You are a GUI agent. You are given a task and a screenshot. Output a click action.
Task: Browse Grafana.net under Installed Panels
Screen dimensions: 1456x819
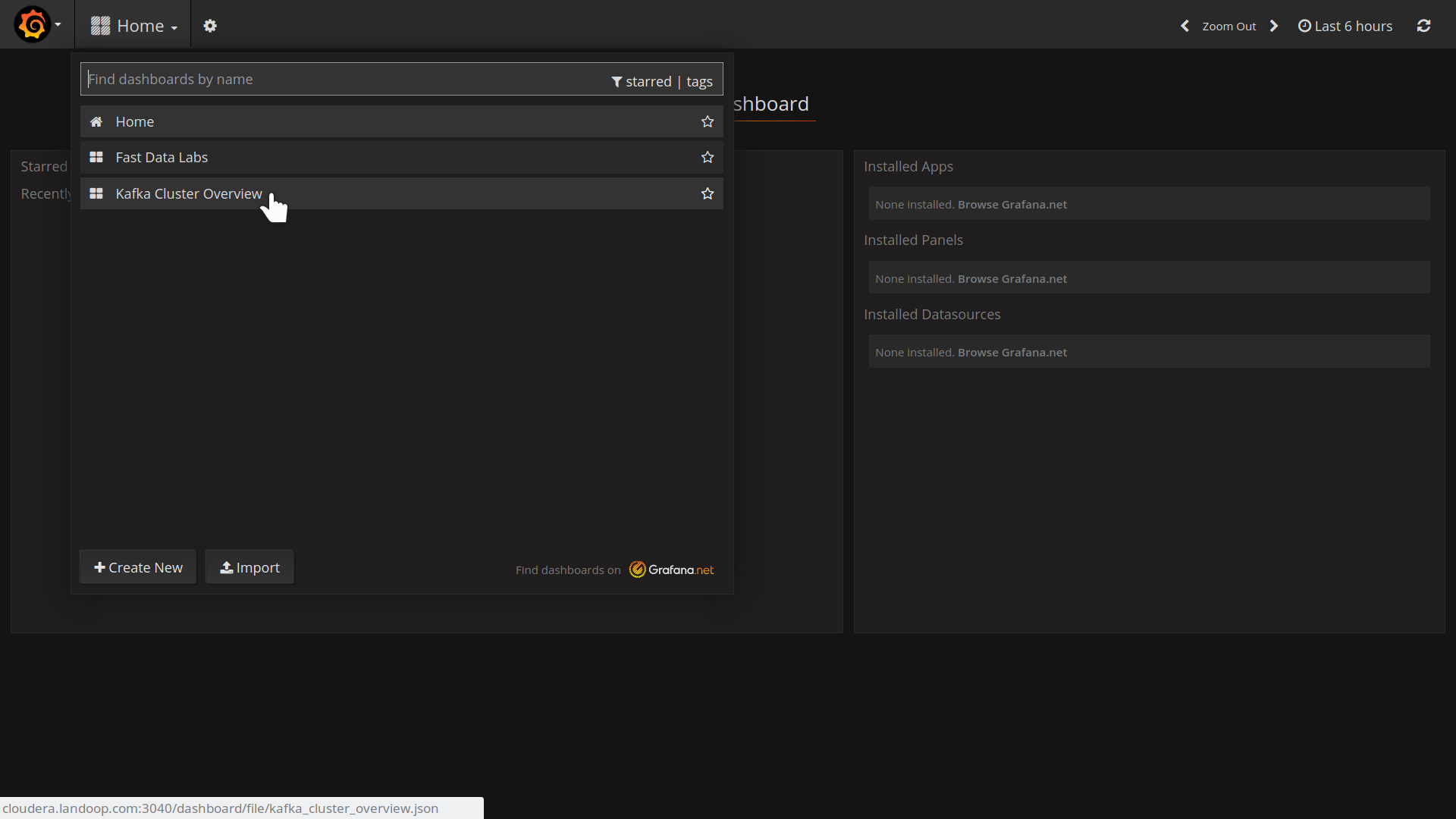click(1012, 279)
